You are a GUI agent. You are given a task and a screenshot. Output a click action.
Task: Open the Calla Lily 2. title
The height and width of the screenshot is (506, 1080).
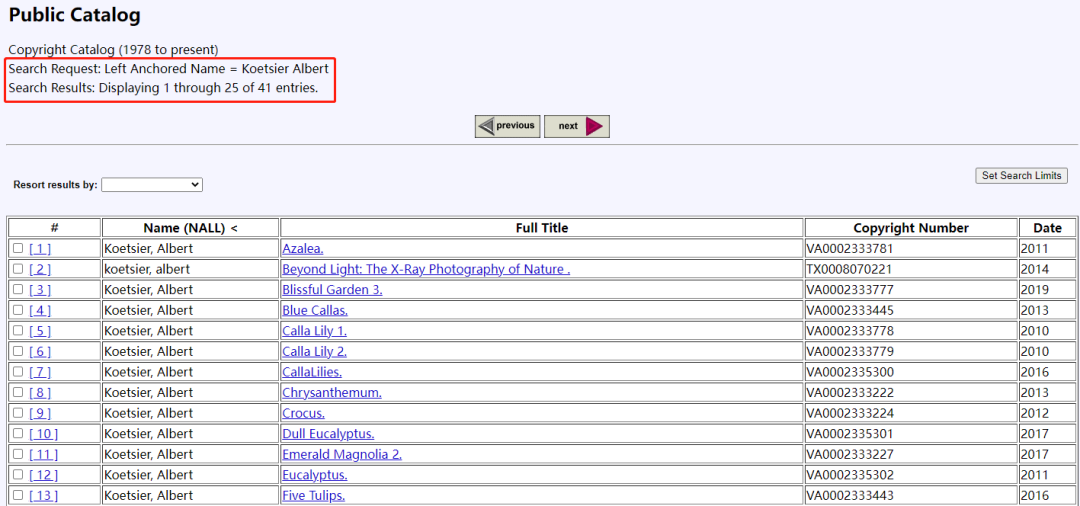pos(314,352)
